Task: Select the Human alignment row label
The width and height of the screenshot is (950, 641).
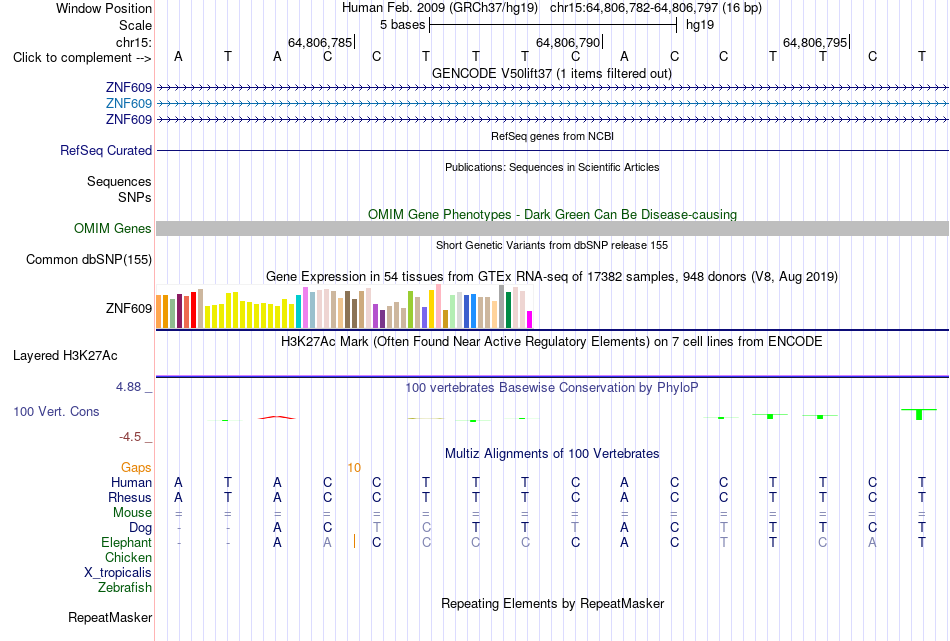Action: (x=131, y=483)
